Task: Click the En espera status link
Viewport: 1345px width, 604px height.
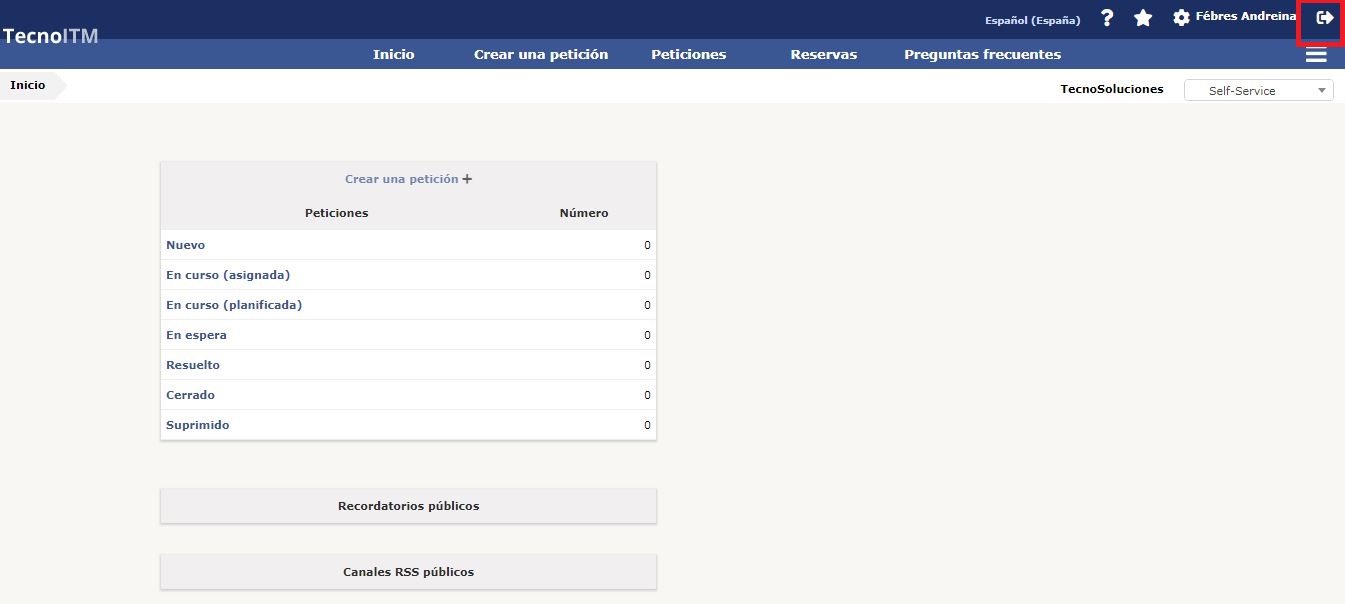Action: [x=196, y=335]
